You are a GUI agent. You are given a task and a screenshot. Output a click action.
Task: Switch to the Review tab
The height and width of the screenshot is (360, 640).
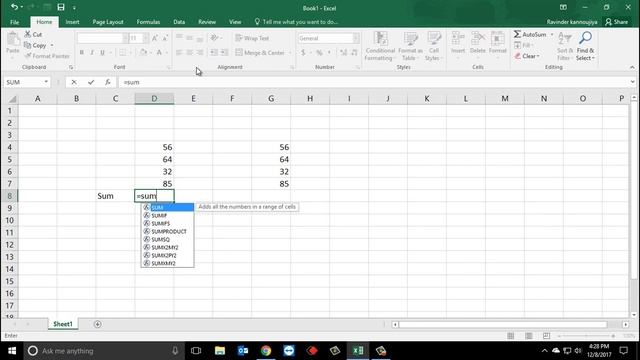[207, 22]
